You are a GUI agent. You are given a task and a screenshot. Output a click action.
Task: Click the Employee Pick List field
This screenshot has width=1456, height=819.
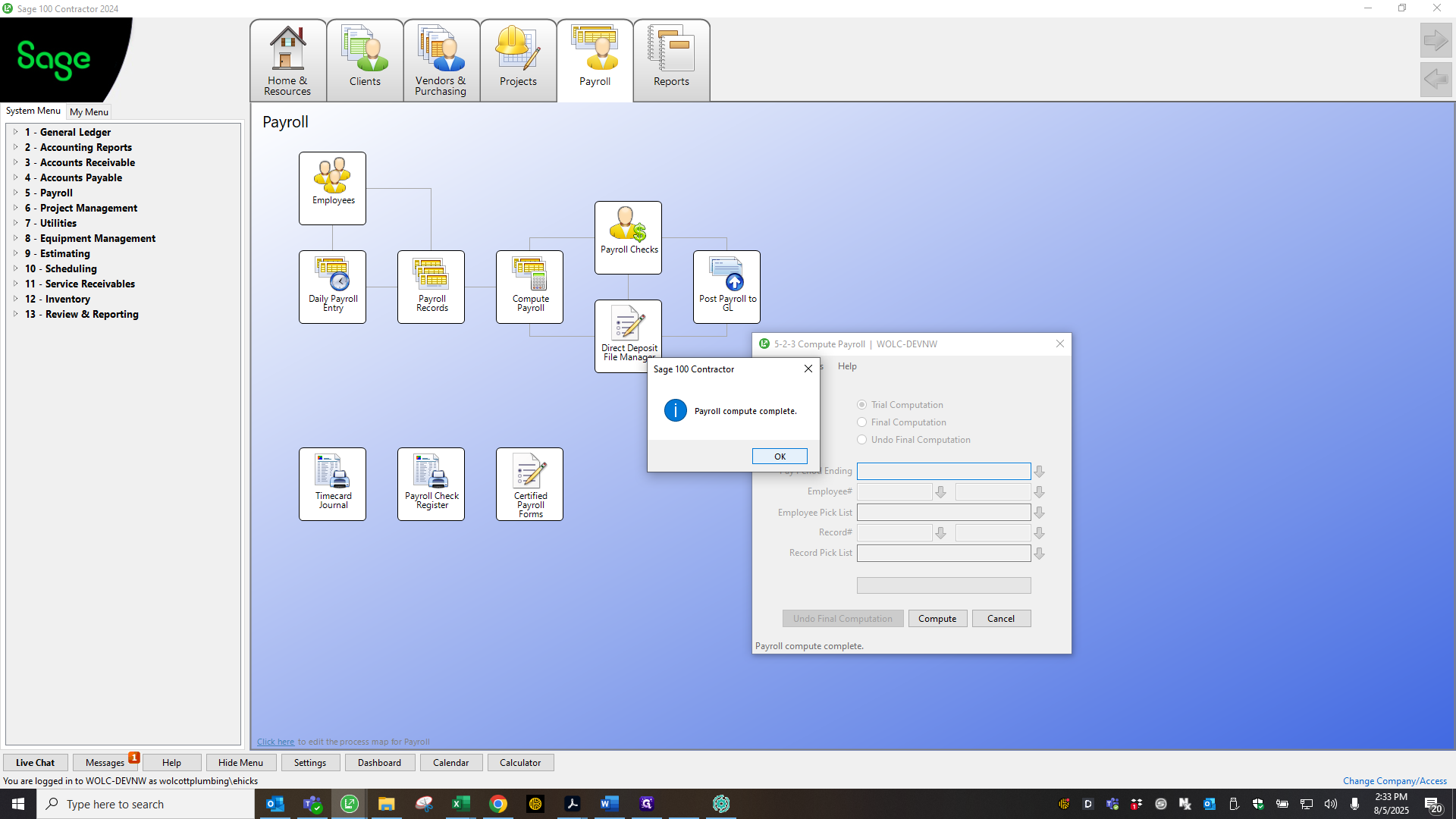coord(943,513)
